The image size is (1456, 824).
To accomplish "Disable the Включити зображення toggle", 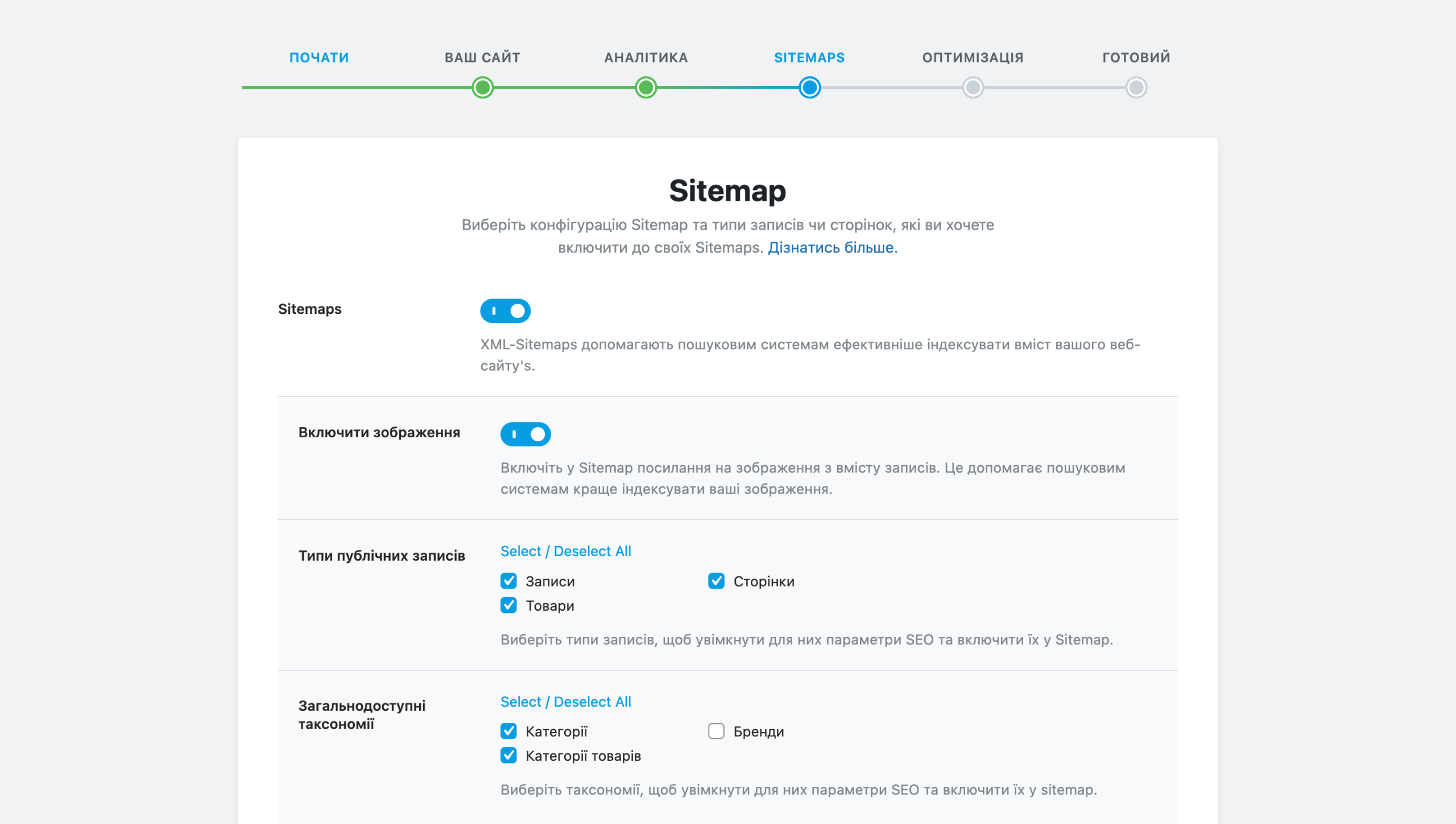I will (526, 434).
